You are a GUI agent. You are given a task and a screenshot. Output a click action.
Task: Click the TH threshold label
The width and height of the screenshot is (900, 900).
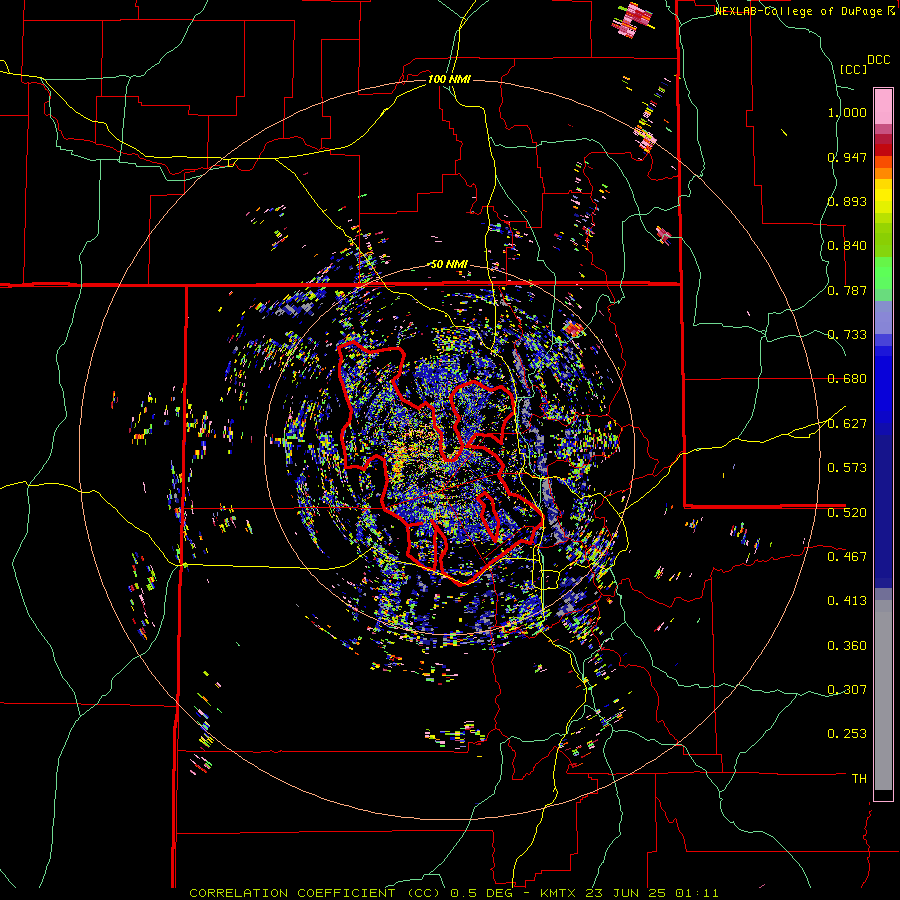click(859, 778)
